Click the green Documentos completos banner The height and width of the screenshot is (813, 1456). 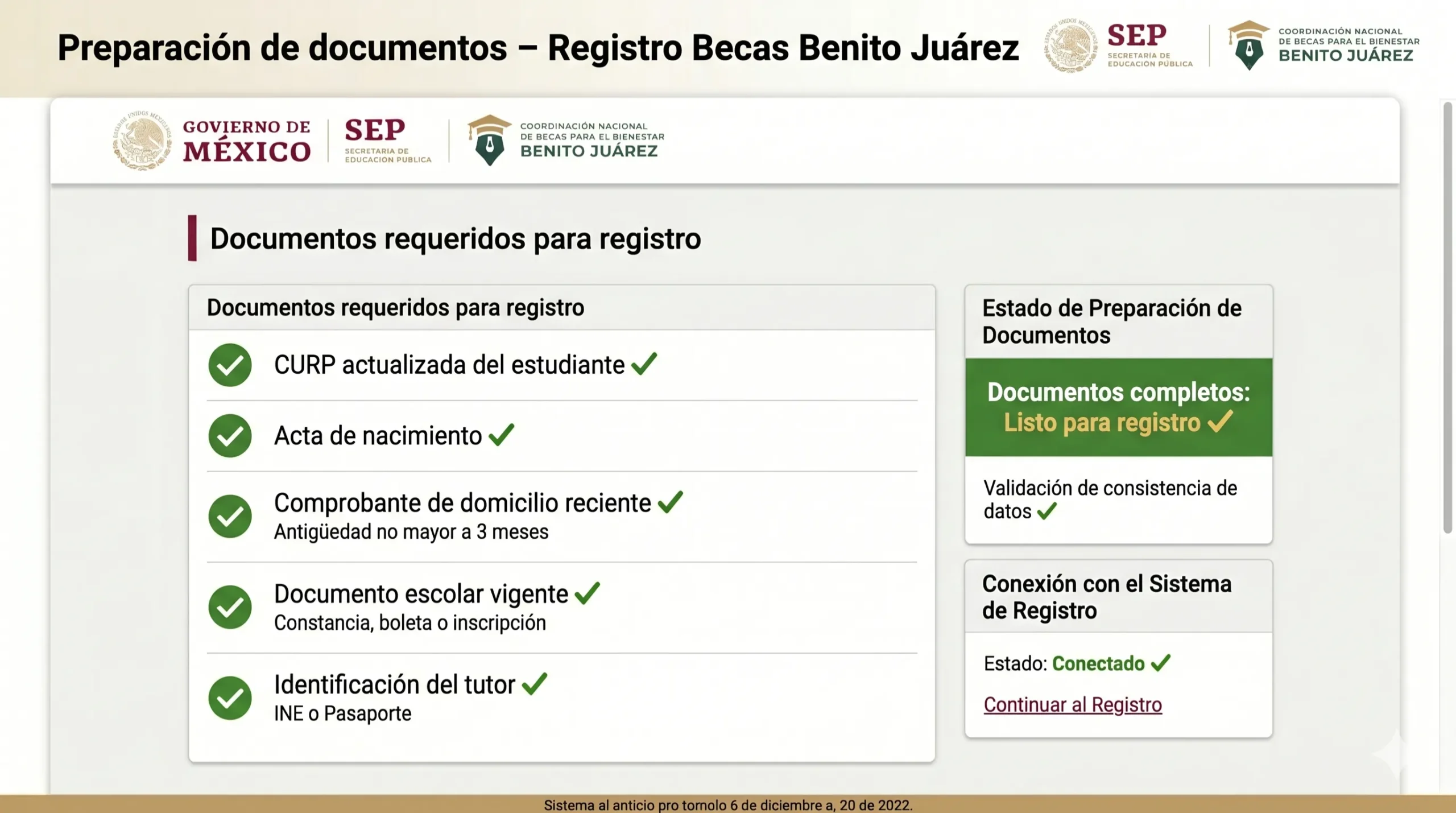coord(1118,407)
